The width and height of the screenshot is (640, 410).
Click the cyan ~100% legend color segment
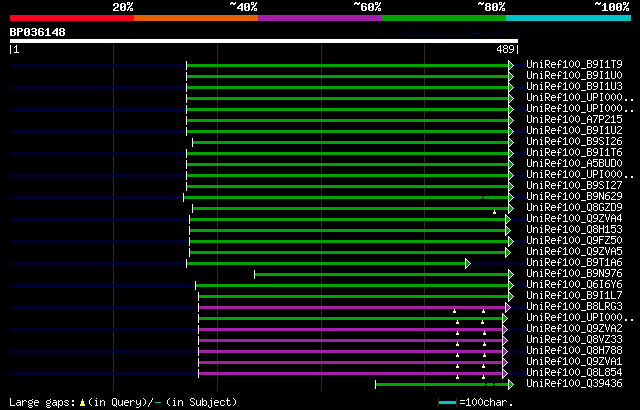(x=569, y=18)
